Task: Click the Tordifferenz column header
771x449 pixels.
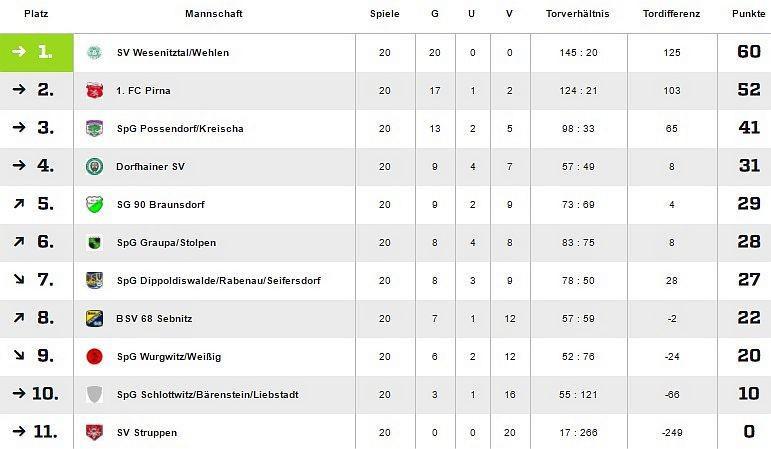Action: pyautogui.click(x=671, y=14)
